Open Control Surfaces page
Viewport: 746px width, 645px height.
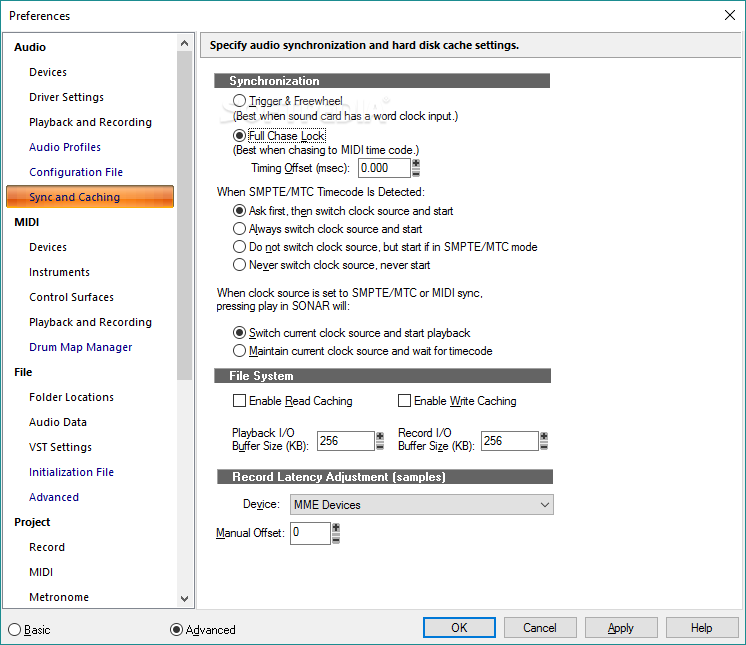(x=71, y=297)
